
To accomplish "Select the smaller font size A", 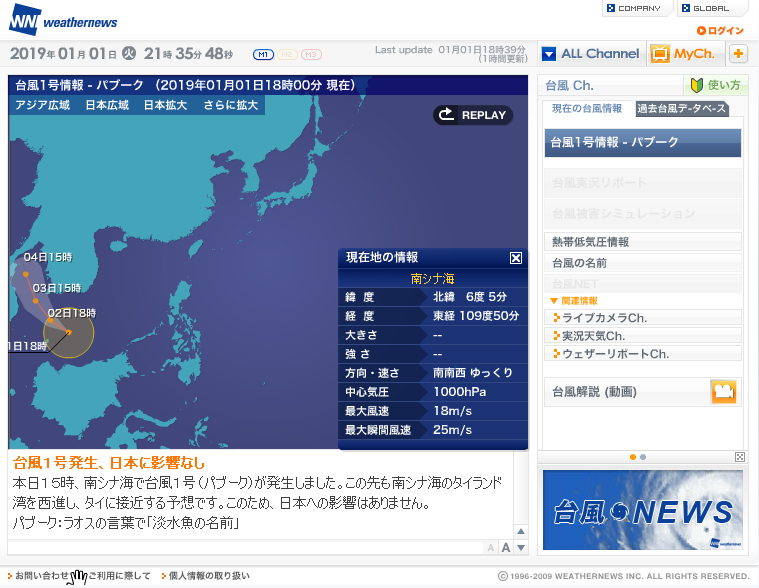I will click(x=491, y=548).
